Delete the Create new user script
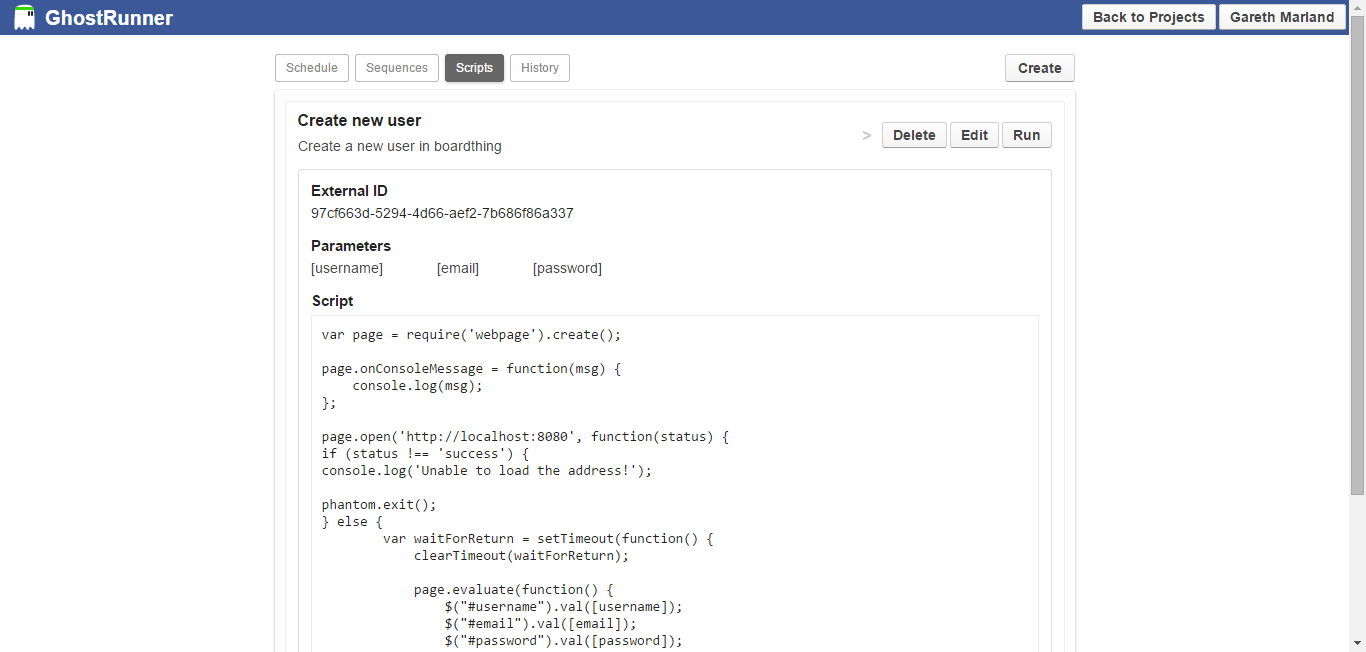Image resolution: width=1366 pixels, height=652 pixels. 914,135
